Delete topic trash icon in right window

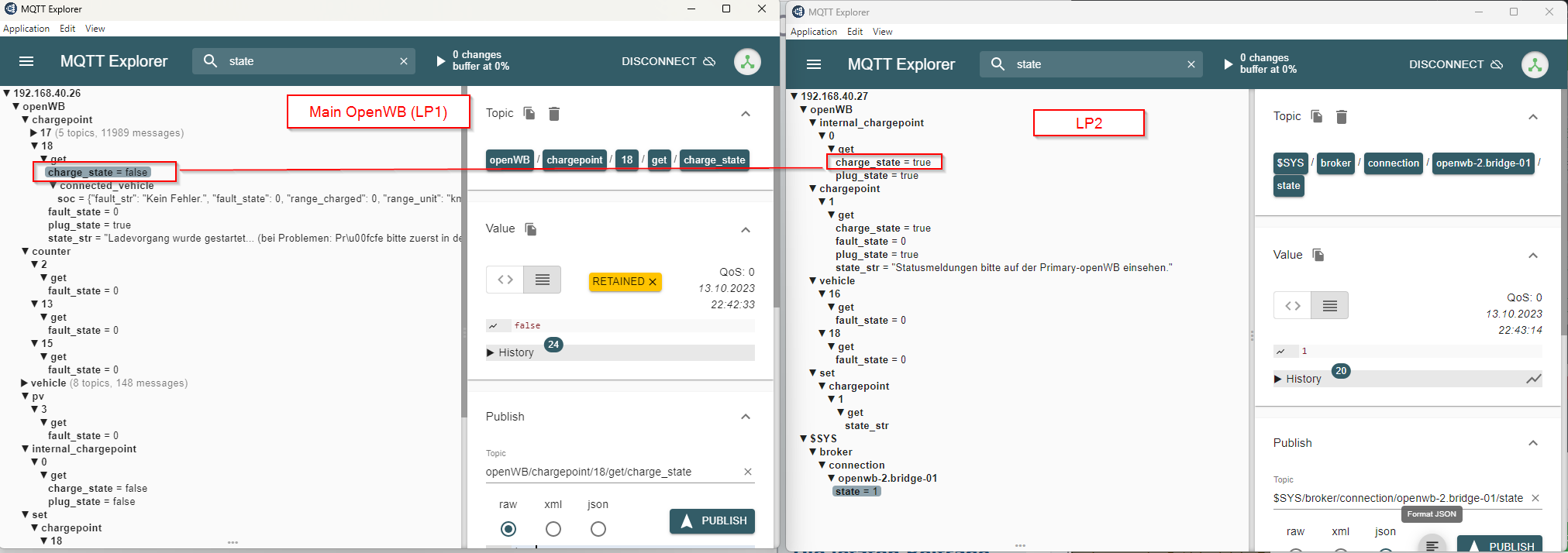pyautogui.click(x=1342, y=117)
